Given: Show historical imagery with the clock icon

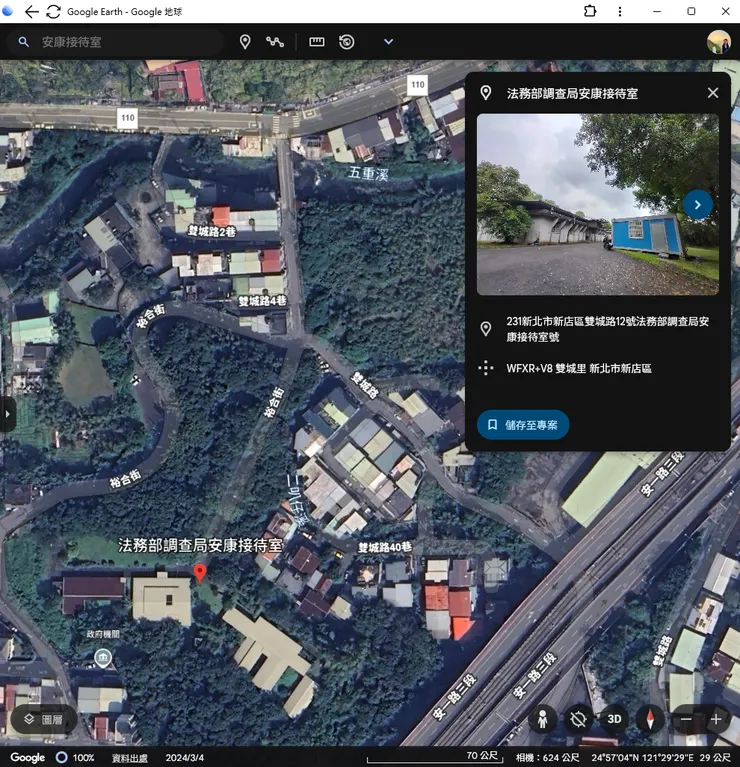Looking at the screenshot, I should coord(347,42).
